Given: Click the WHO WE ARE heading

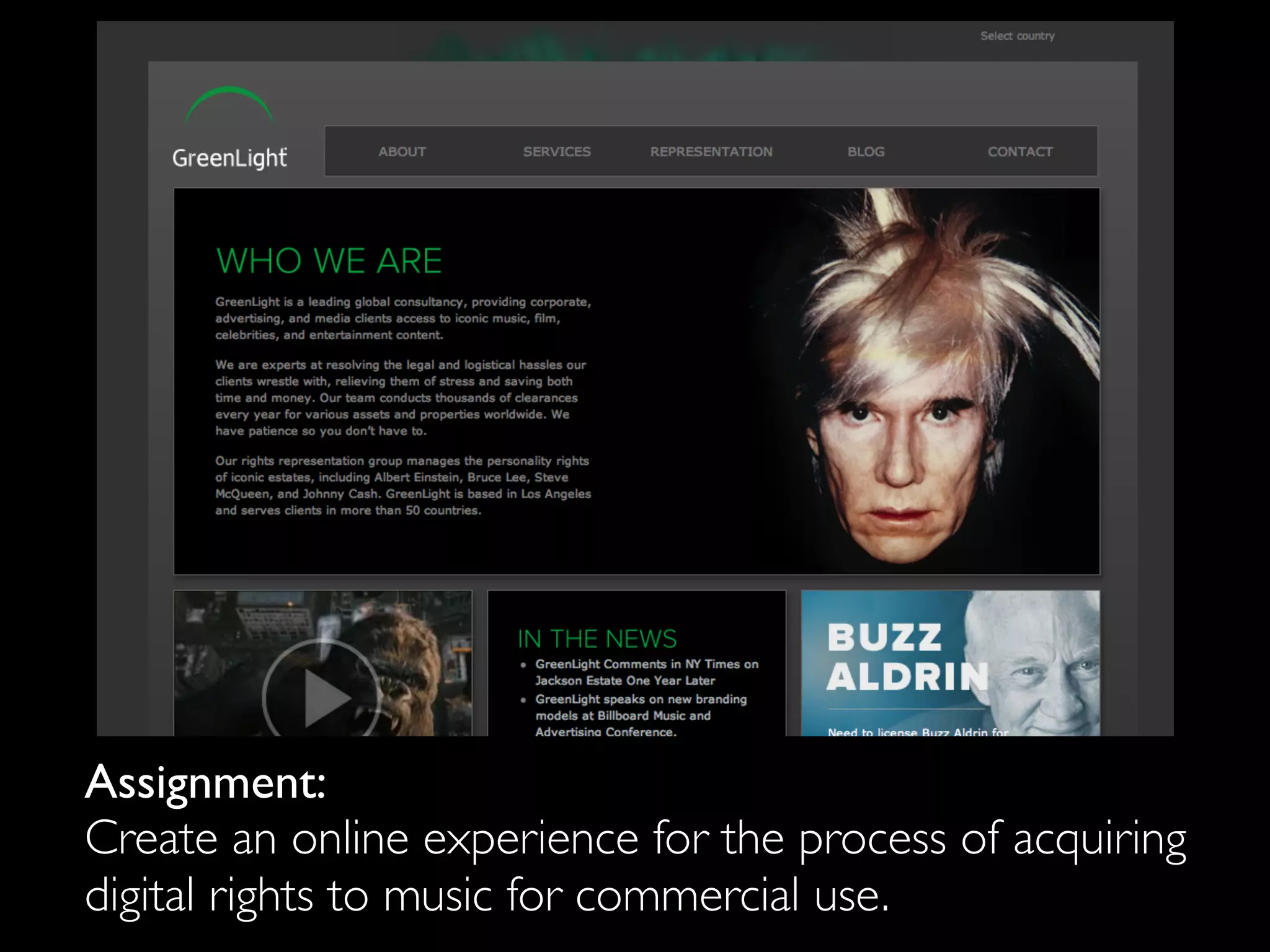Looking at the screenshot, I should click(329, 260).
